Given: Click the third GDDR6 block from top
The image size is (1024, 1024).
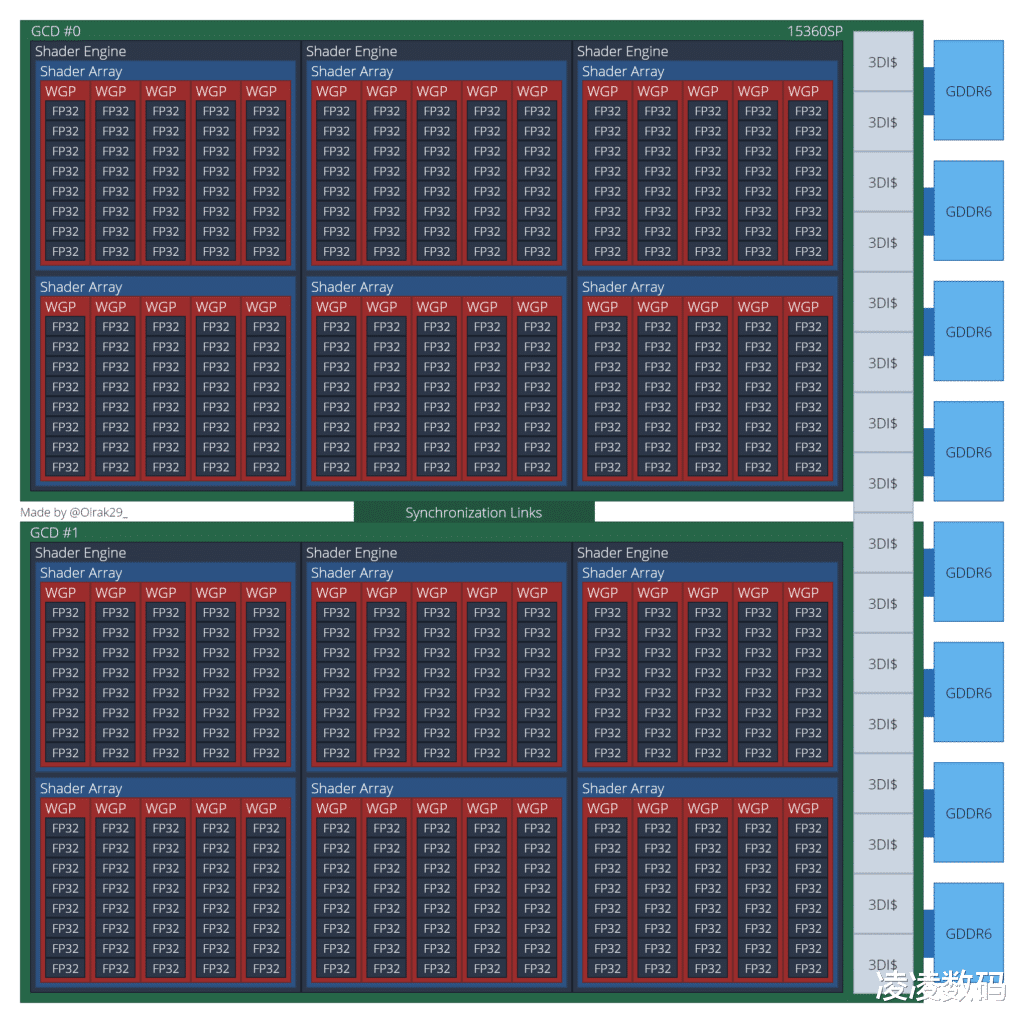Looking at the screenshot, I should [967, 331].
